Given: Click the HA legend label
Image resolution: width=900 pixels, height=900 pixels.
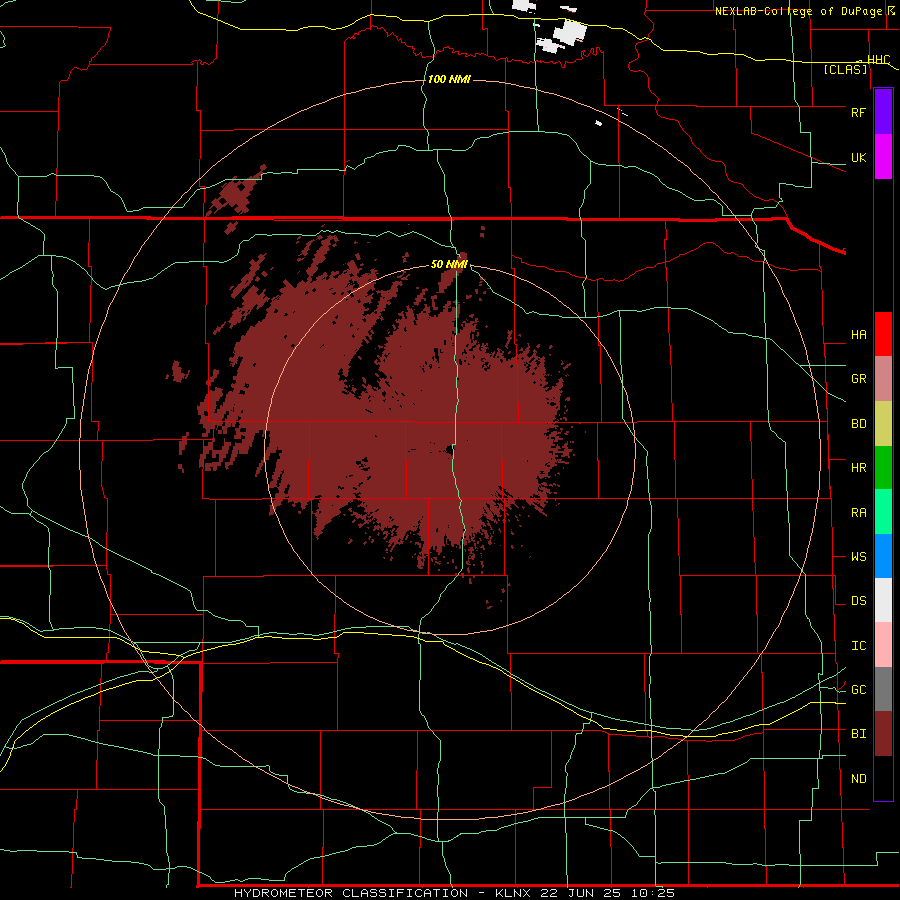Looking at the screenshot, I should pyautogui.click(x=858, y=335).
